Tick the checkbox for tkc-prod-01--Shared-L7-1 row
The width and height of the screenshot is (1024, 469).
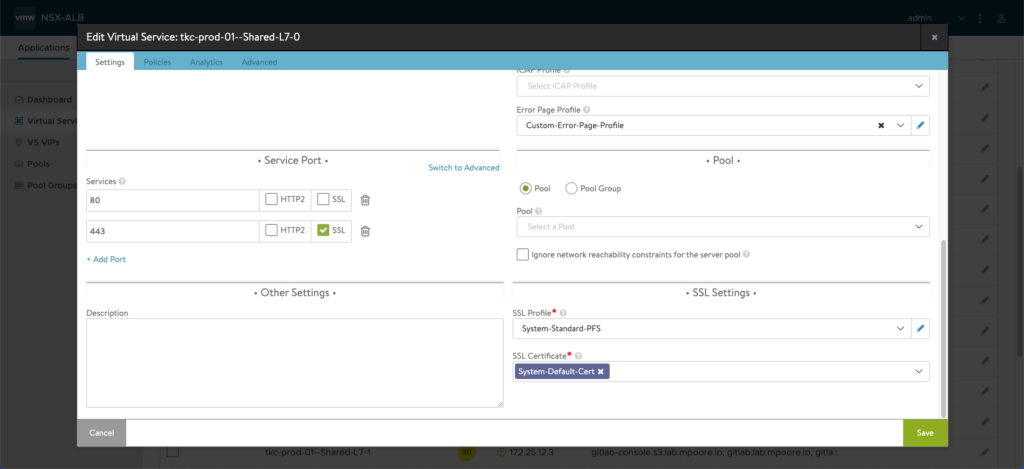172,452
